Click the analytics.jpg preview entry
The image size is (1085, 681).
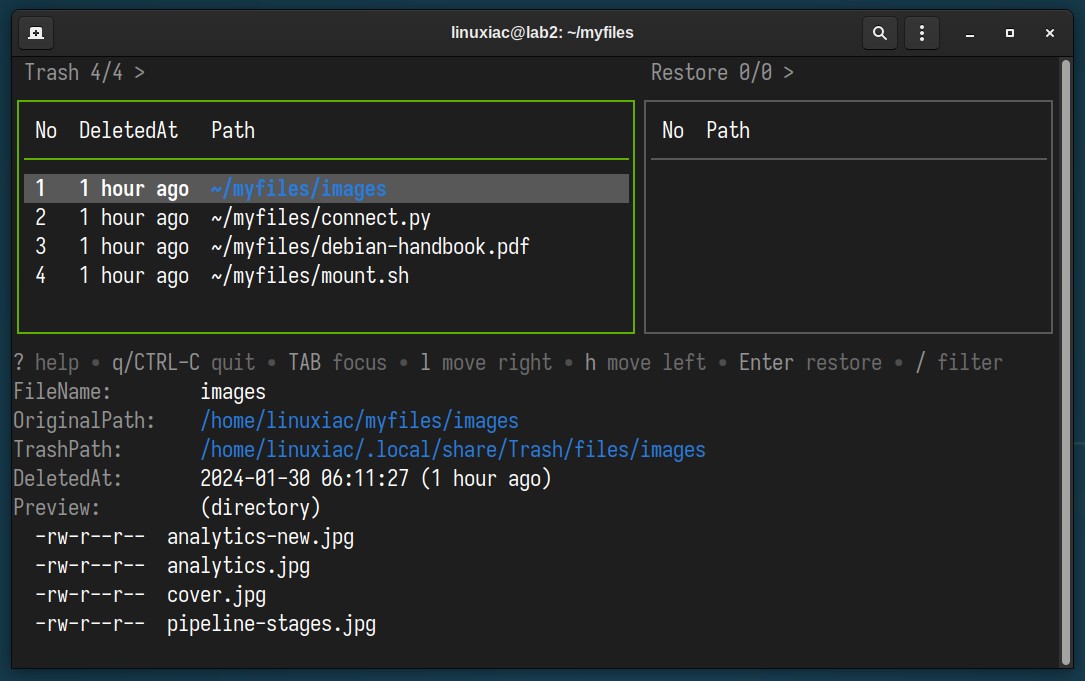tap(238, 565)
